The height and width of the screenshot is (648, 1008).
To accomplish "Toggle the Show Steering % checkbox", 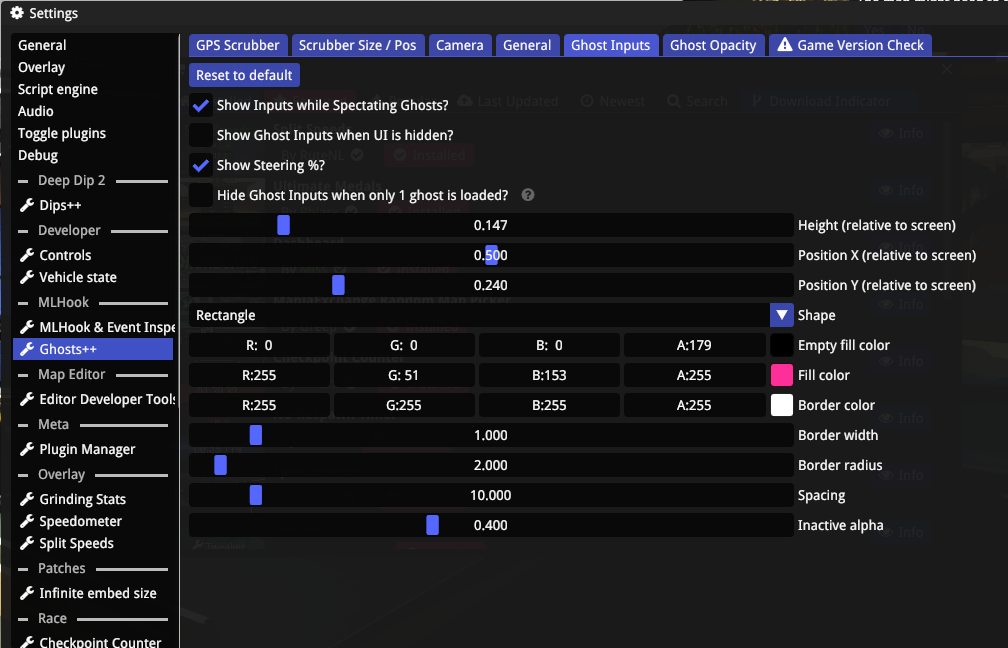I will (x=201, y=165).
